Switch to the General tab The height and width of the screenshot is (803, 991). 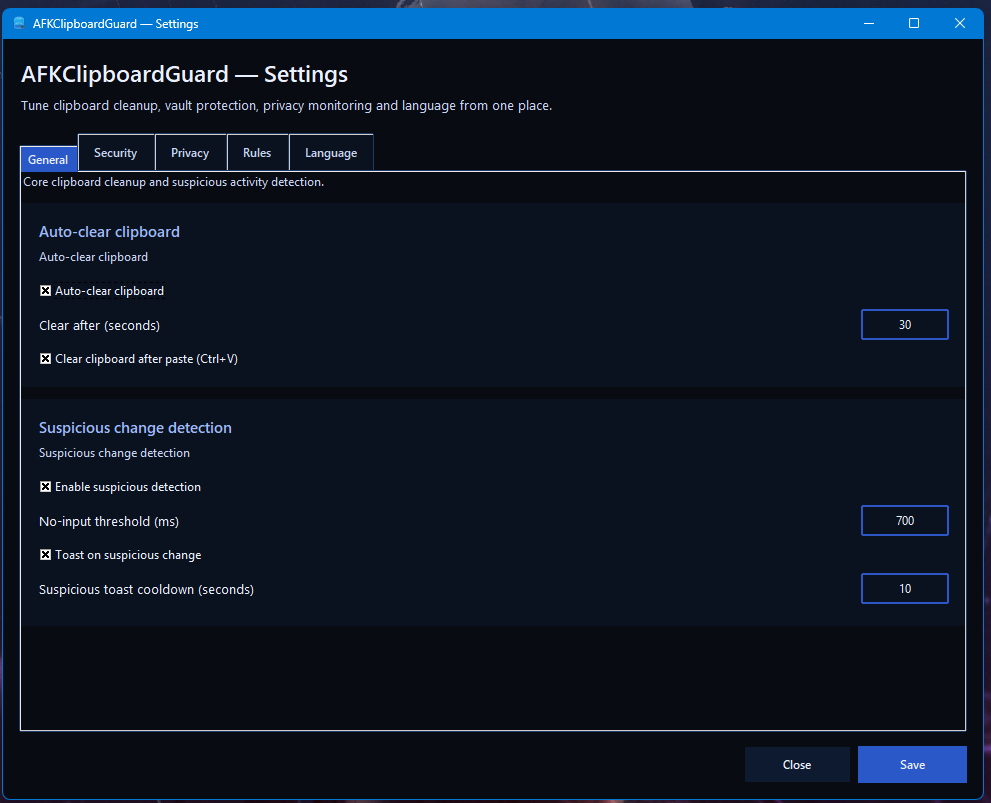[48, 159]
